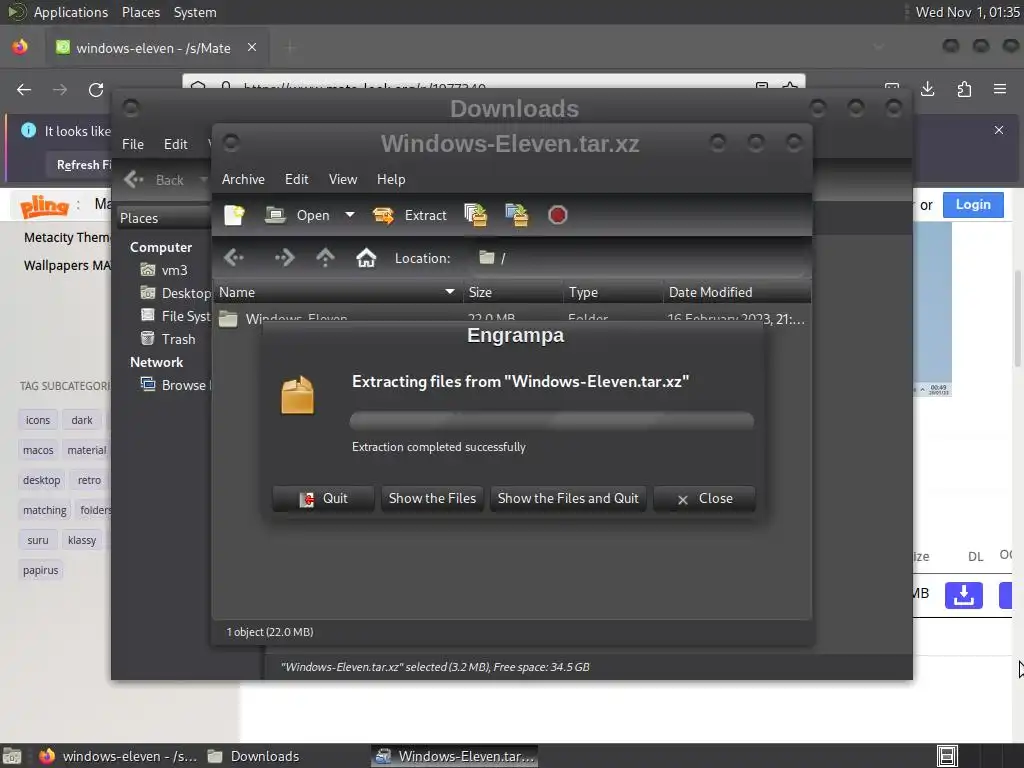Image resolution: width=1024 pixels, height=768 pixels.
Task: Blue download icon button on webpage
Action: click(x=964, y=595)
